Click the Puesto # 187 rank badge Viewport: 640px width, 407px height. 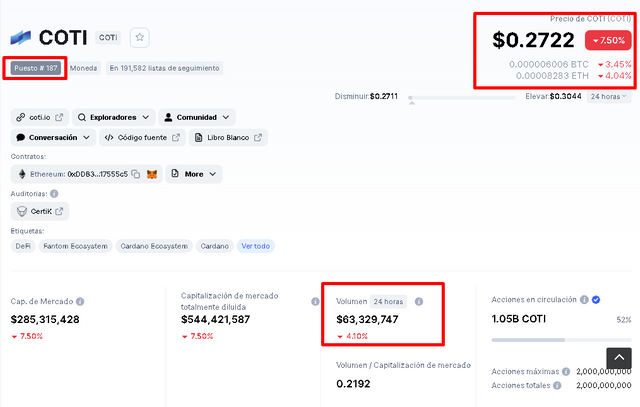[36, 68]
